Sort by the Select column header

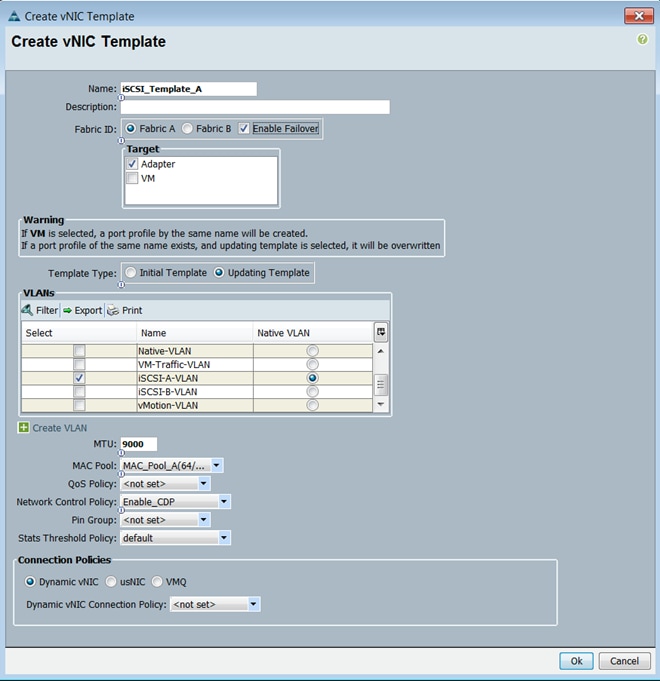click(79, 333)
